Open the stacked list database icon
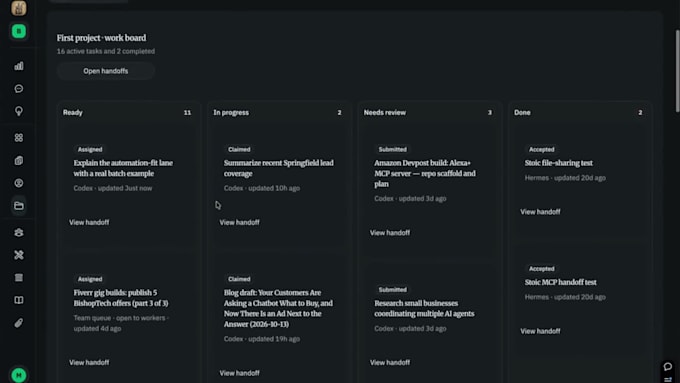The width and height of the screenshot is (680, 383). pyautogui.click(x=19, y=278)
